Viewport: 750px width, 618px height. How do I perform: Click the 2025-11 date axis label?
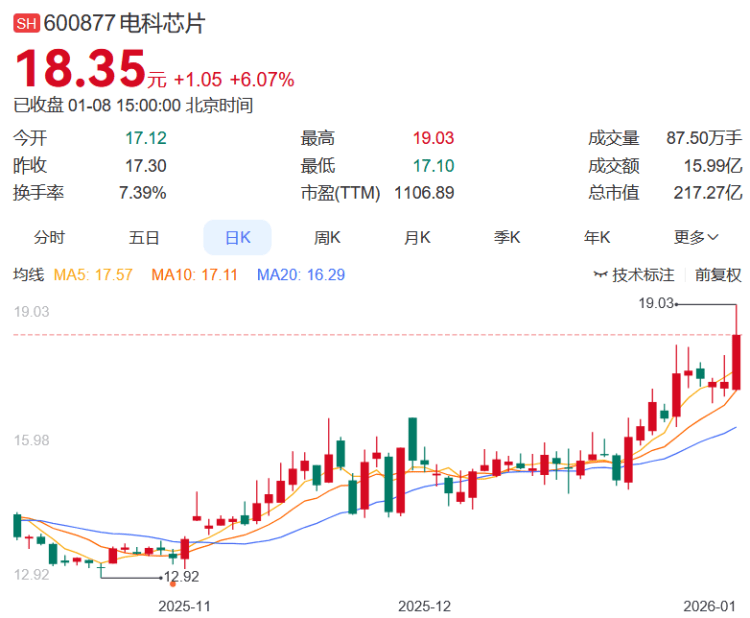pyautogui.click(x=184, y=606)
